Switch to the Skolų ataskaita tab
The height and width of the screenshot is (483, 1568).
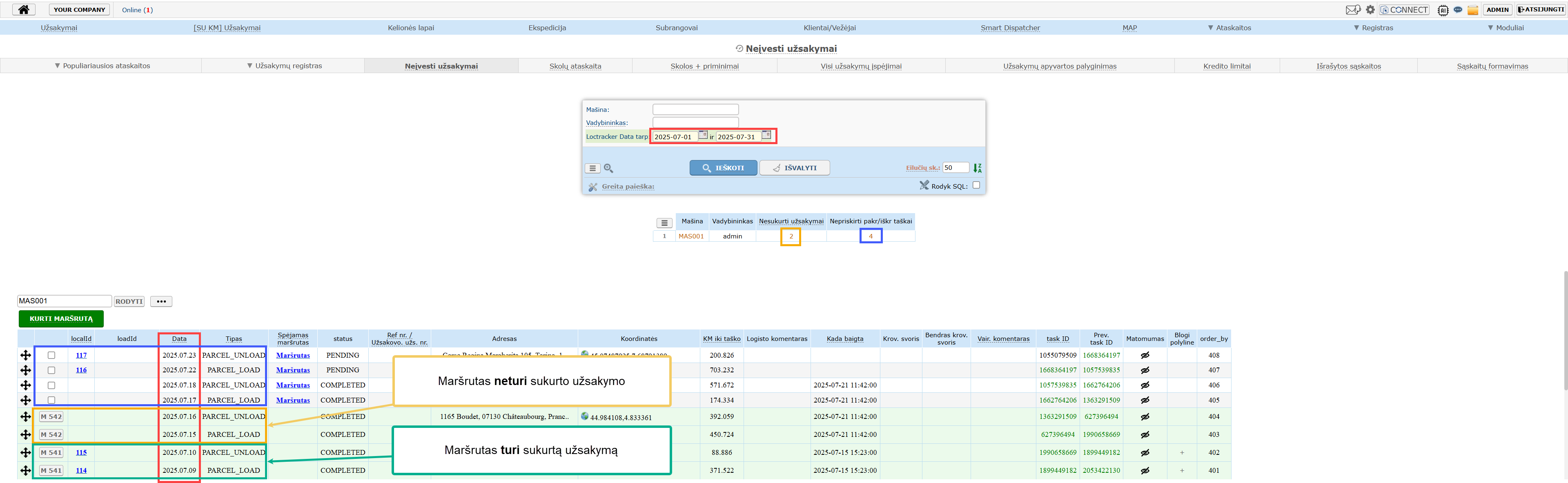pyautogui.click(x=575, y=66)
